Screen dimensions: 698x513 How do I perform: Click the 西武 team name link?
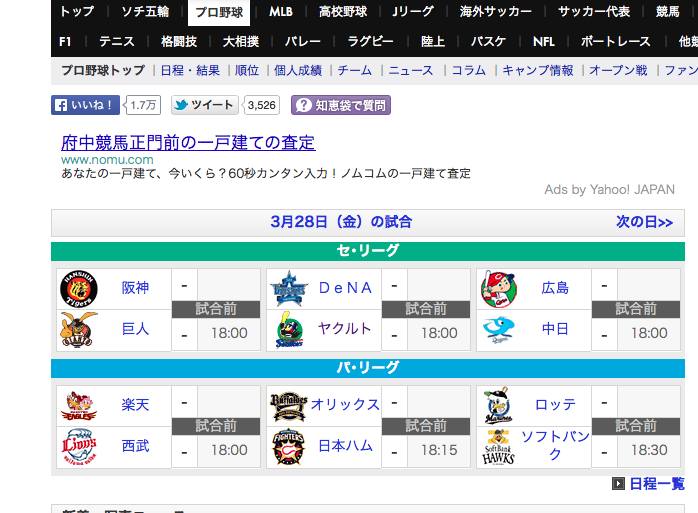tap(135, 446)
